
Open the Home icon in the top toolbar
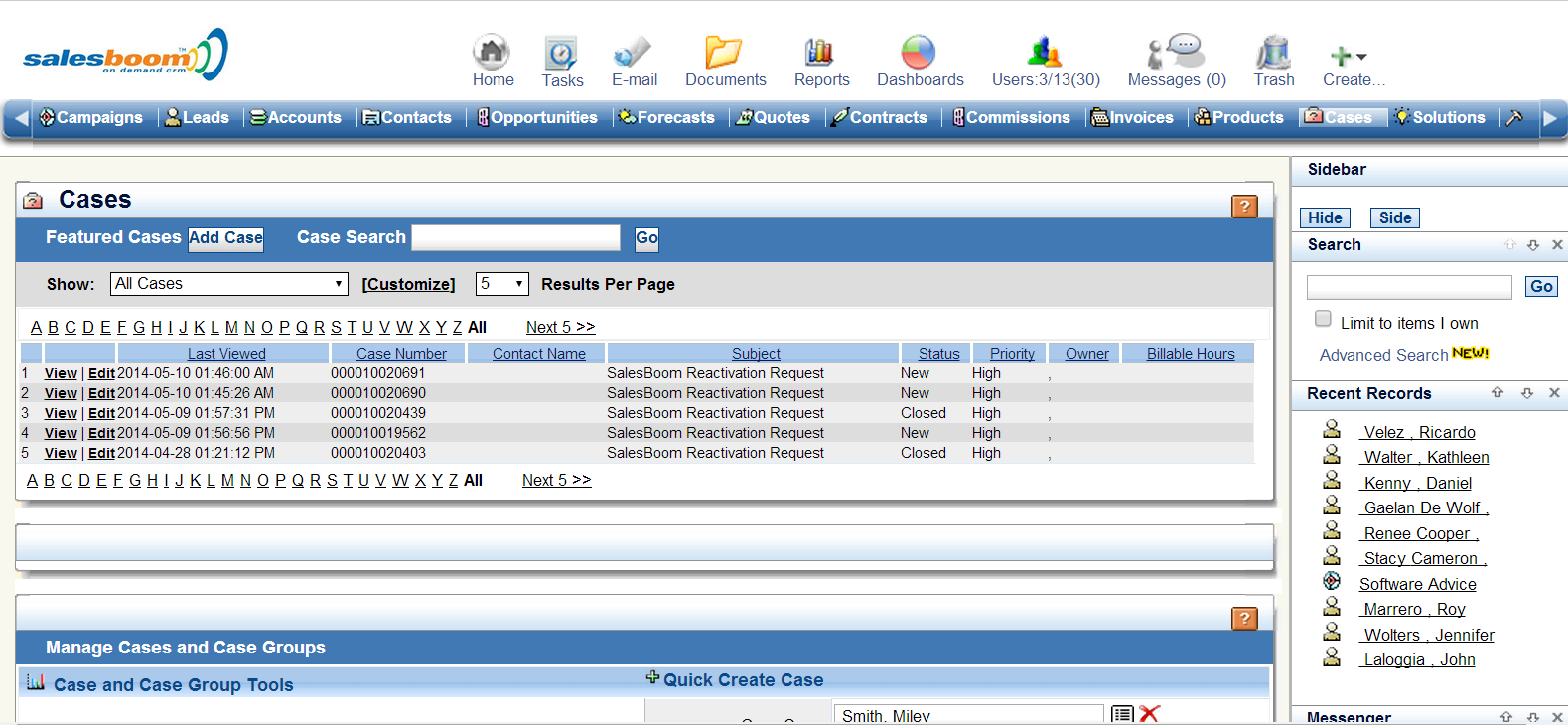(492, 52)
